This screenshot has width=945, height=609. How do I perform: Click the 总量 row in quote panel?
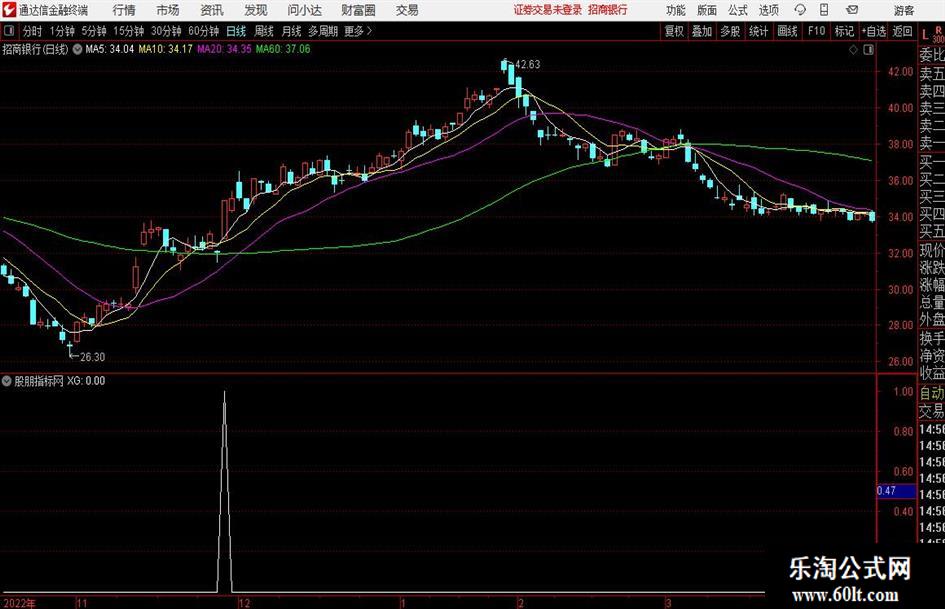pyautogui.click(x=932, y=302)
